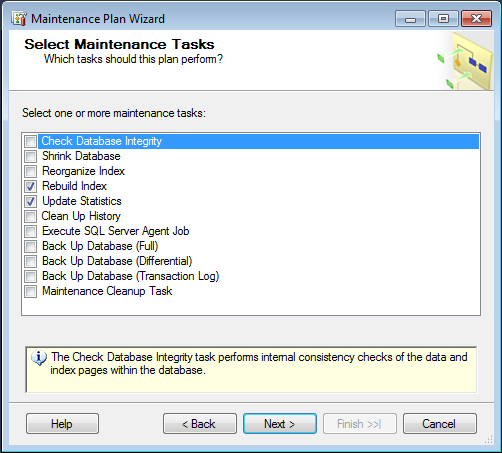Screen dimensions: 502x453
Task: Close the wizard with the red X
Action: pos(476,19)
